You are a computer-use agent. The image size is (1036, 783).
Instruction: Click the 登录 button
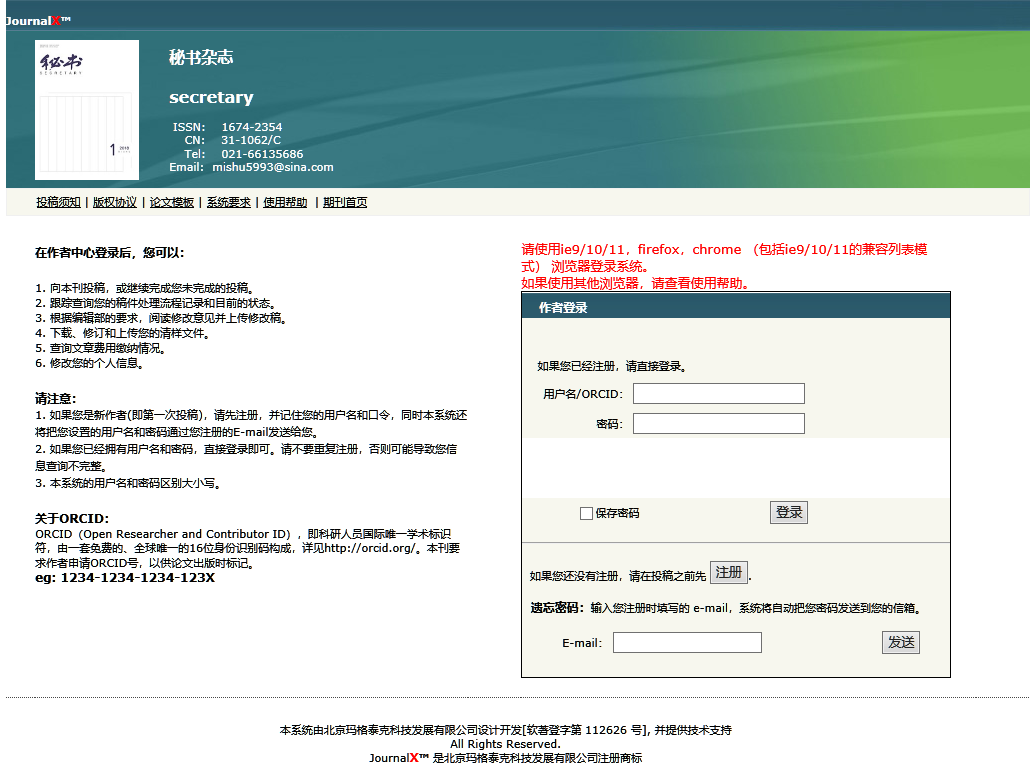pyautogui.click(x=789, y=512)
